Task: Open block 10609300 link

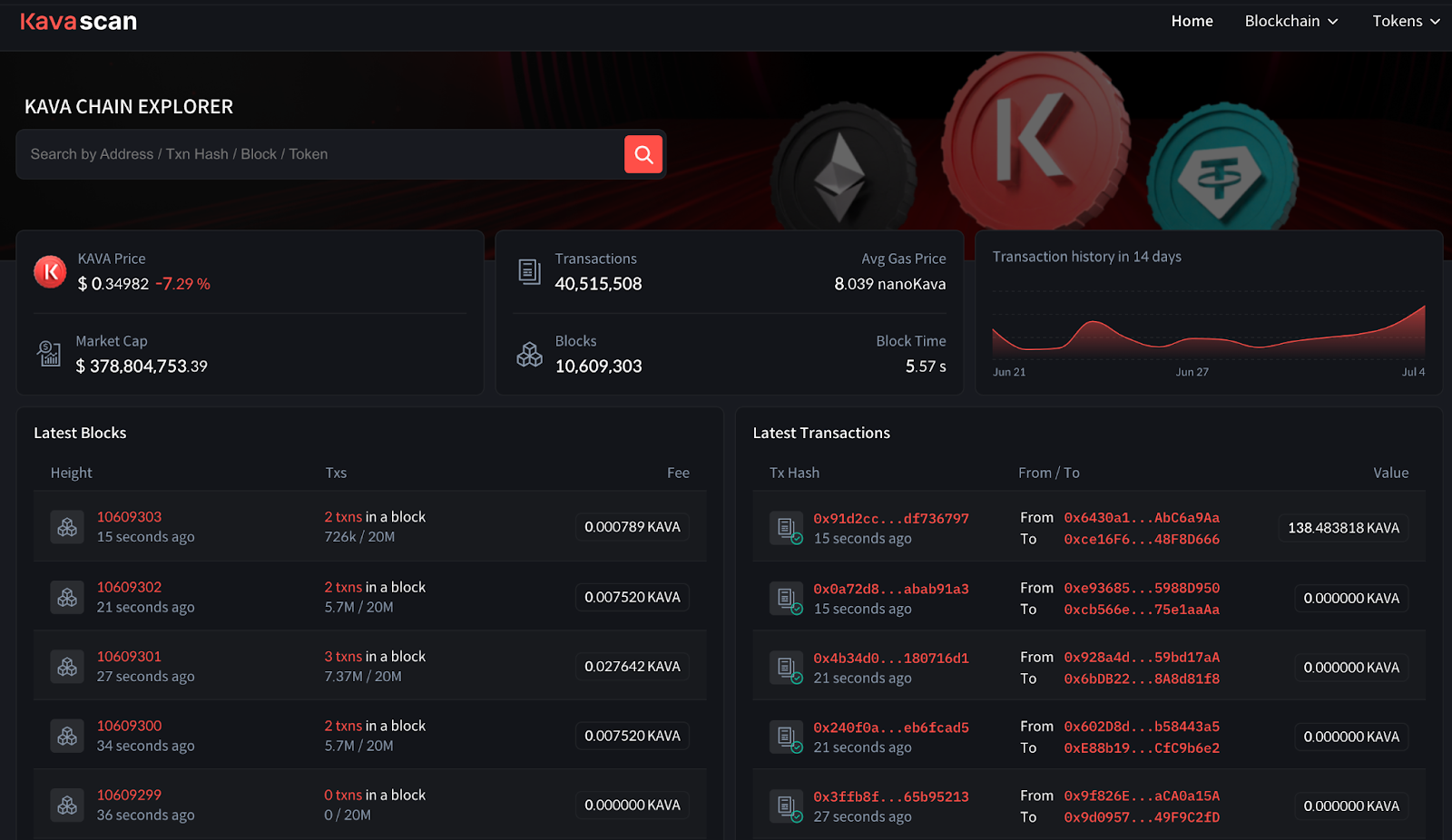Action: [x=129, y=726]
